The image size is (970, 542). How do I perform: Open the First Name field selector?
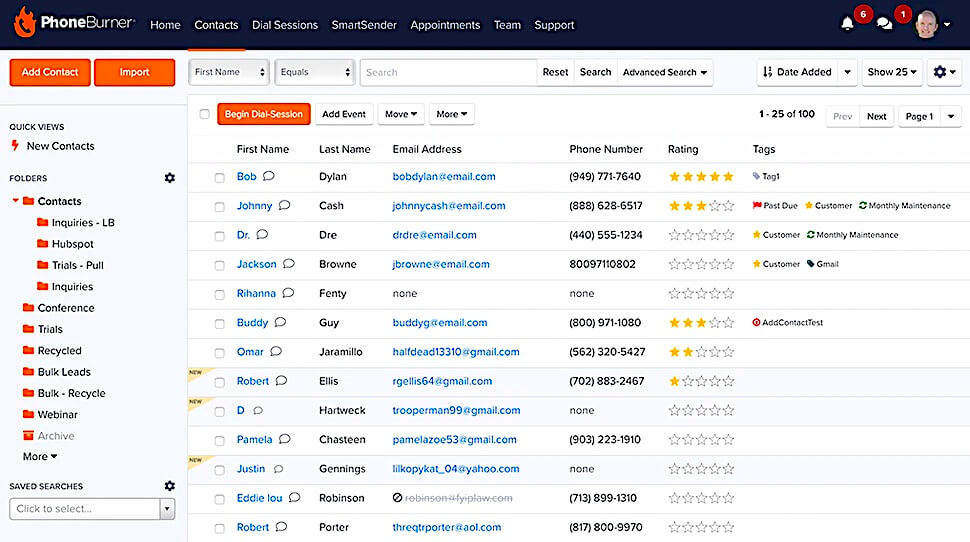[x=229, y=72]
